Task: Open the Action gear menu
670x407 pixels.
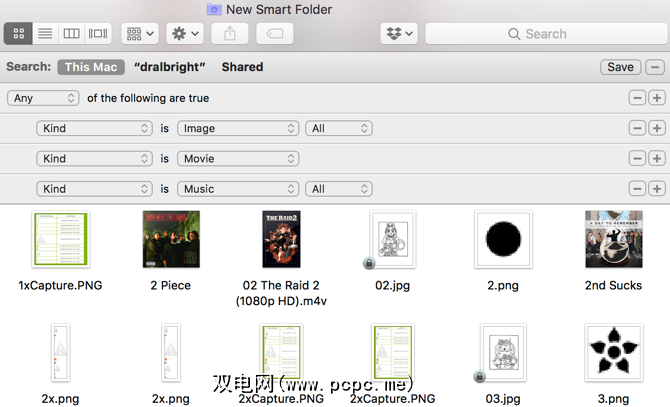Action: [185, 34]
